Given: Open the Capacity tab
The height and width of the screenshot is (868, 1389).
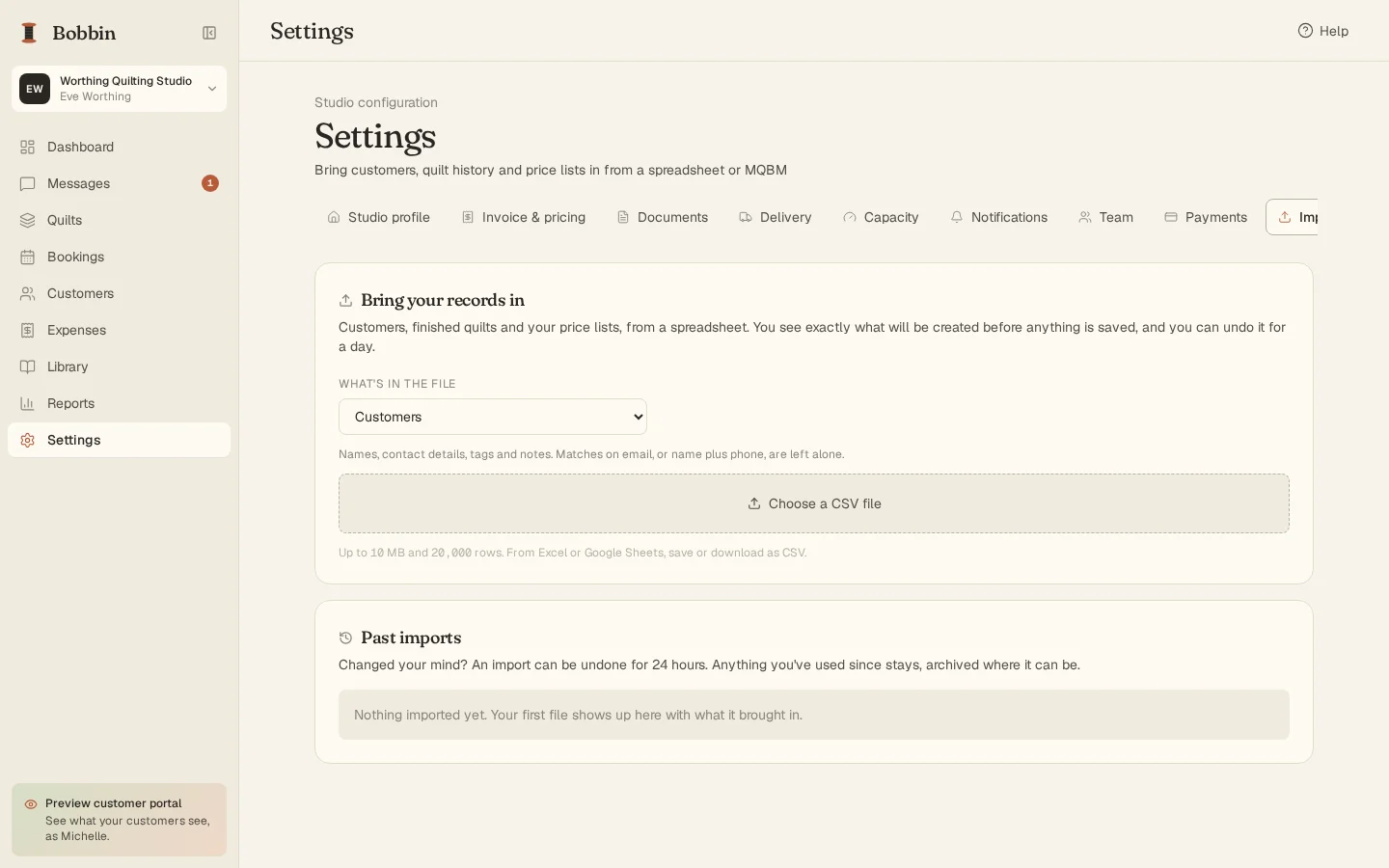Looking at the screenshot, I should pos(881,217).
